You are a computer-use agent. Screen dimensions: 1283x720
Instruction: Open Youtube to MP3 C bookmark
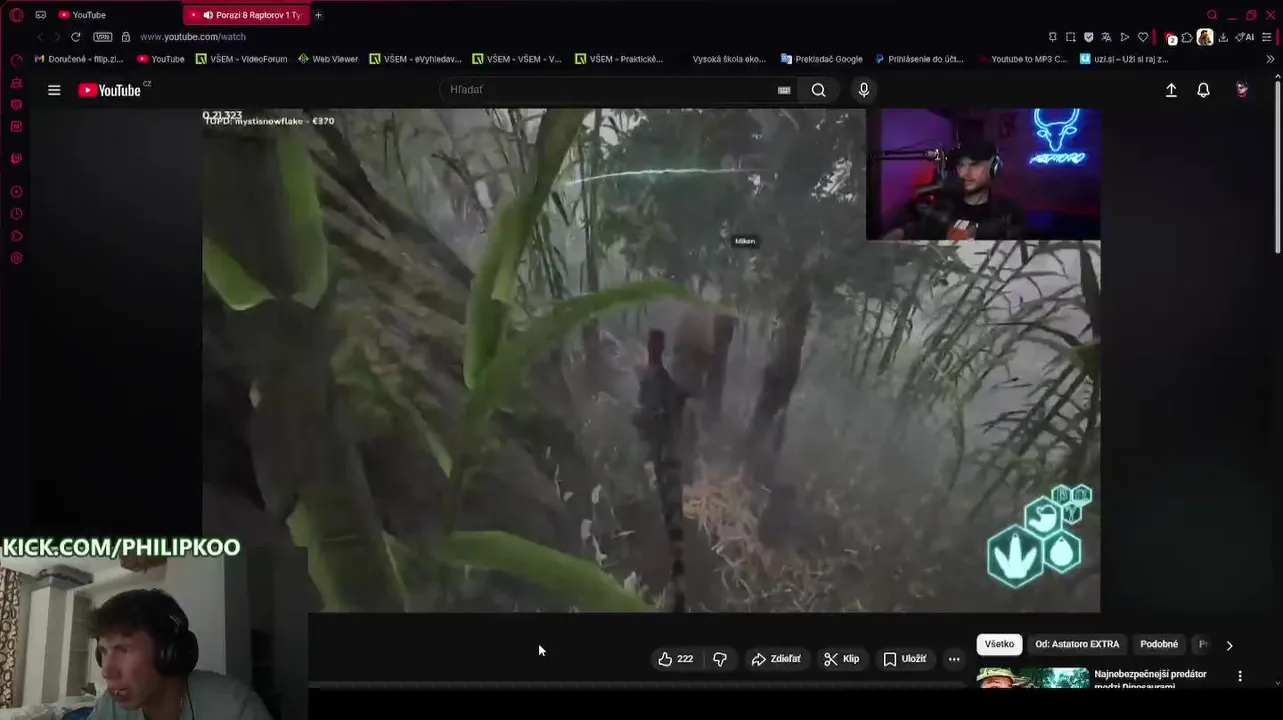tap(1022, 59)
